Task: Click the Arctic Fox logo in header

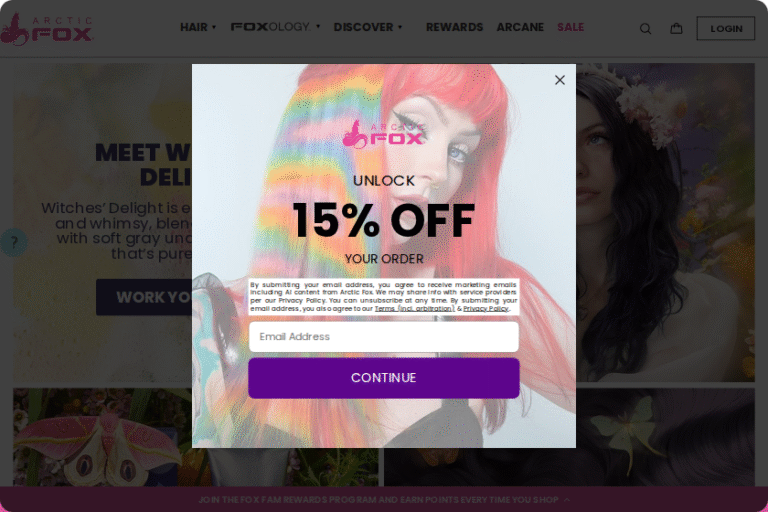Action: 47,29
